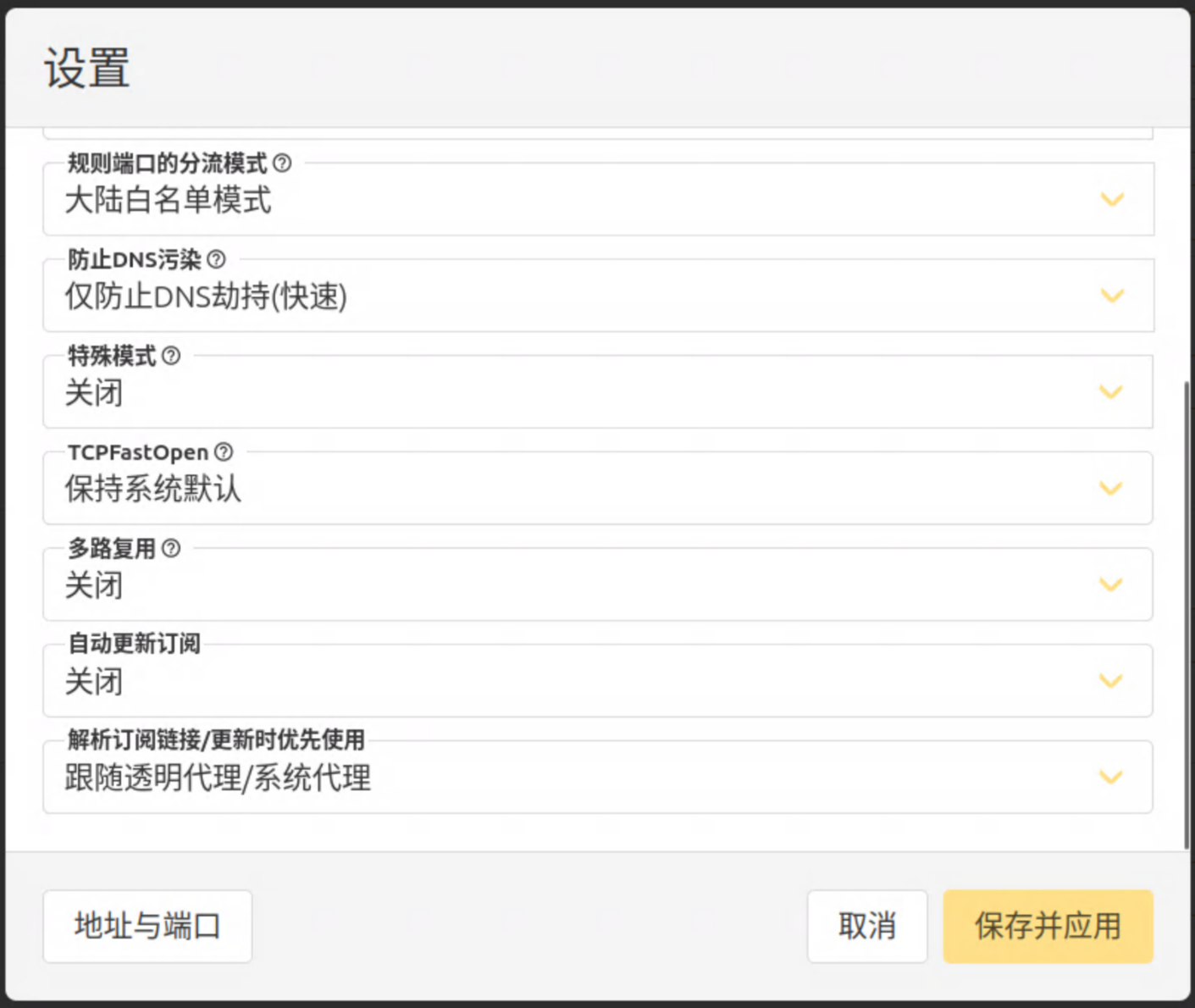Image resolution: width=1195 pixels, height=1008 pixels.
Task: Expand the 特殊模式 dropdown chevron
Action: 1111,392
